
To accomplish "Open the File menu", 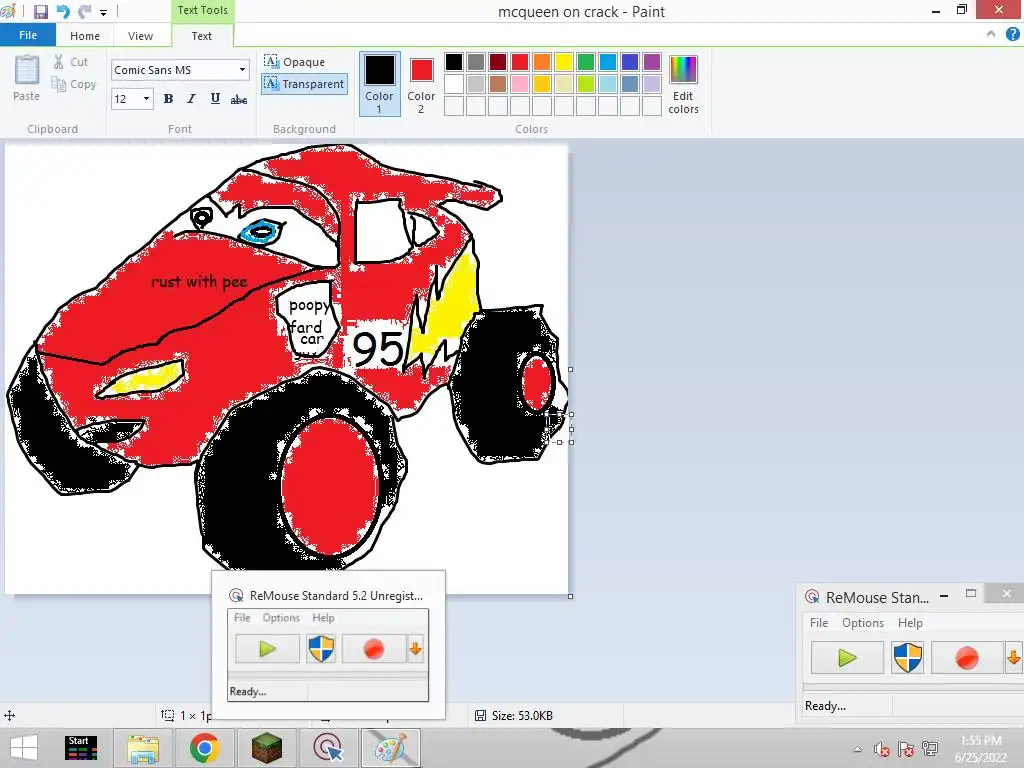I will 27,35.
